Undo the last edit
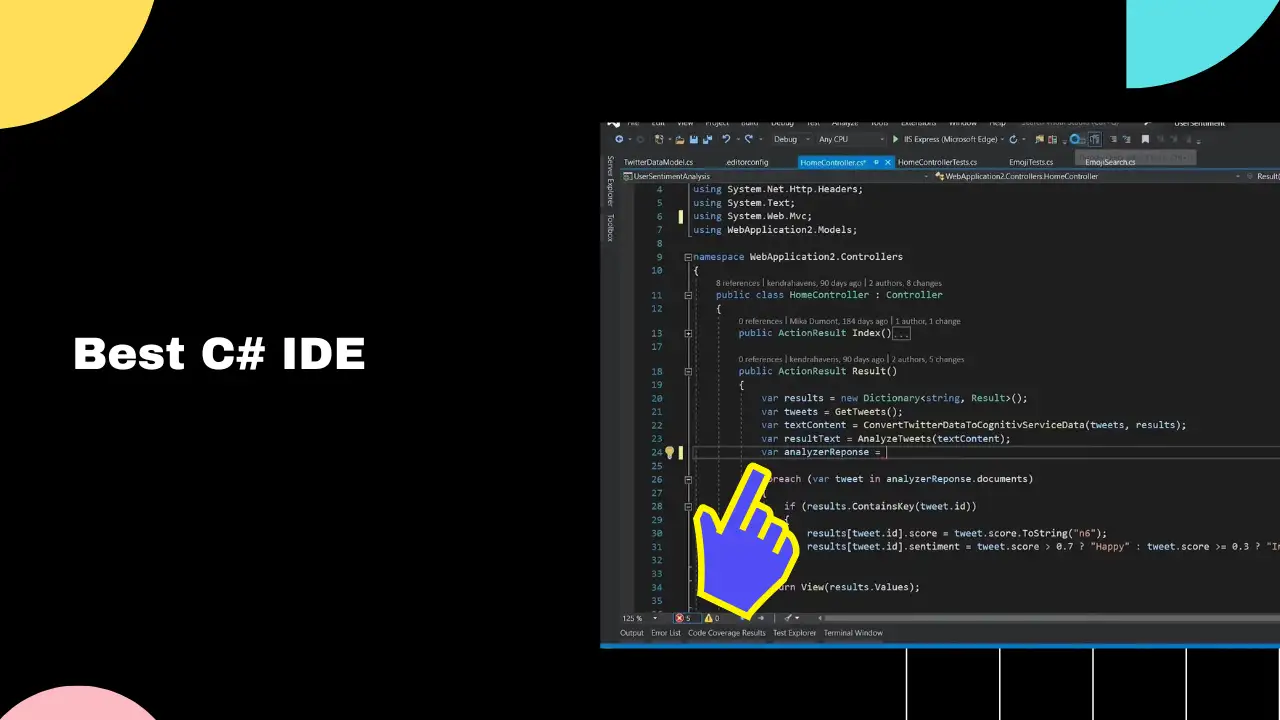 coord(726,139)
